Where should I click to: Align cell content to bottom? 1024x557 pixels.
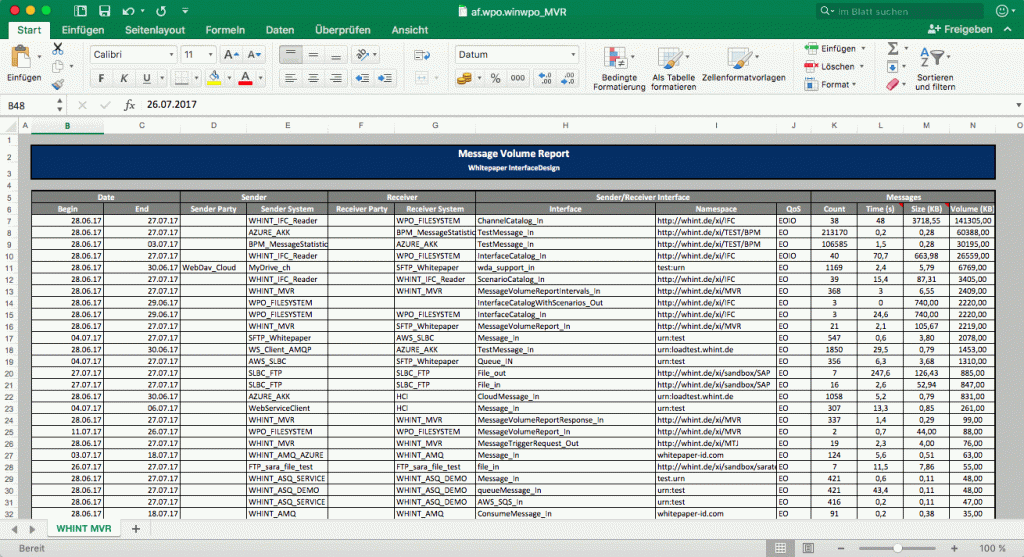click(x=336, y=55)
